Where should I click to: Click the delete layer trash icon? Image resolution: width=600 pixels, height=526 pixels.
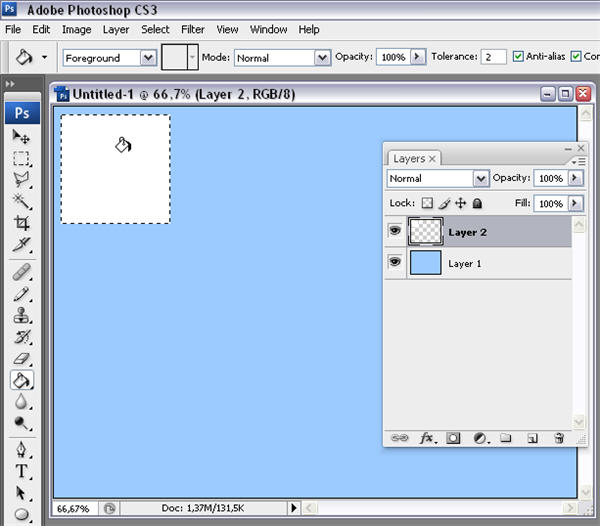click(559, 438)
